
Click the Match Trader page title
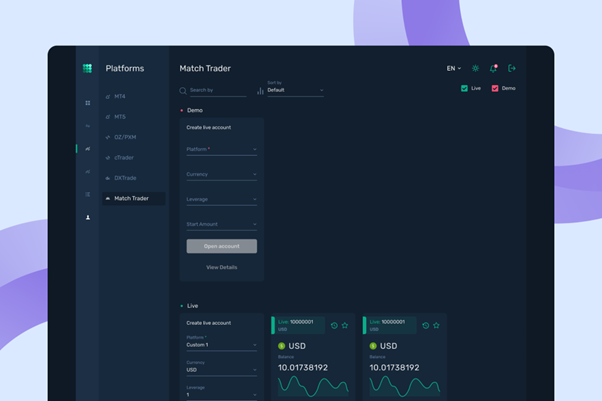point(205,68)
